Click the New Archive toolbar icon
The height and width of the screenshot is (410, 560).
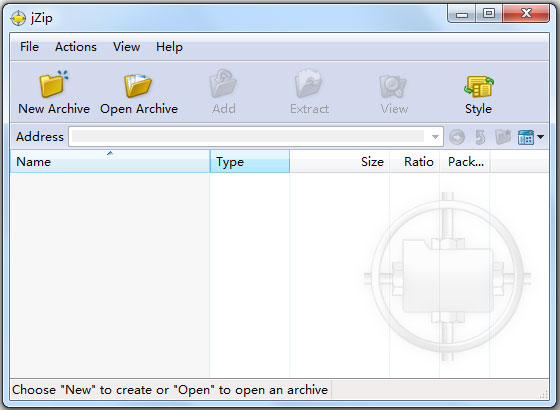pos(54,84)
